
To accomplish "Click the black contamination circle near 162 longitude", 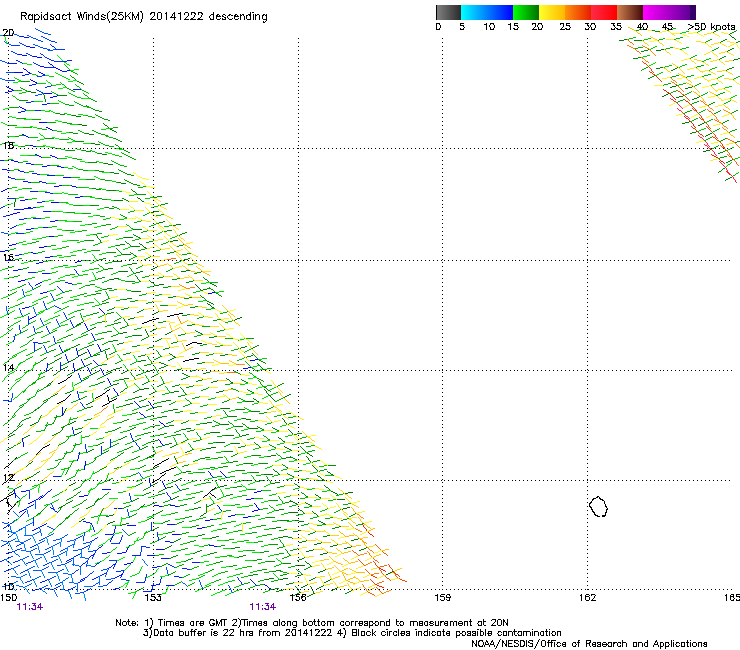I will point(598,506).
